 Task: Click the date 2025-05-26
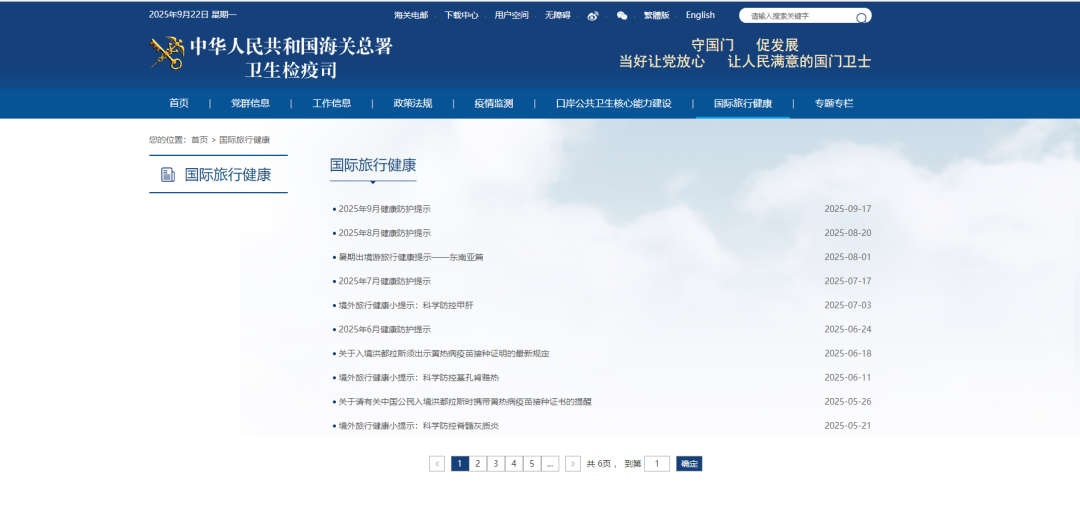pos(848,402)
